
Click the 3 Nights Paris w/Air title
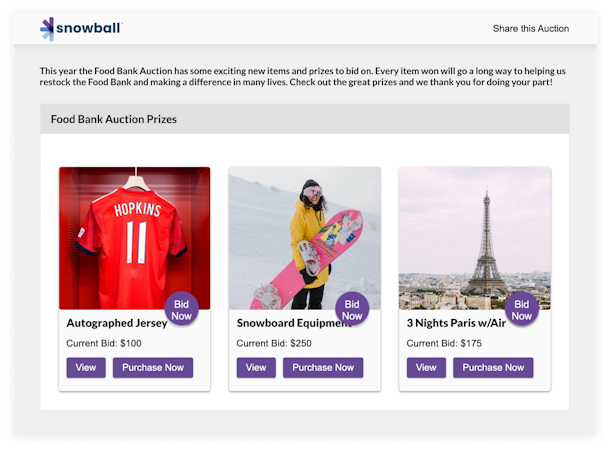456,323
